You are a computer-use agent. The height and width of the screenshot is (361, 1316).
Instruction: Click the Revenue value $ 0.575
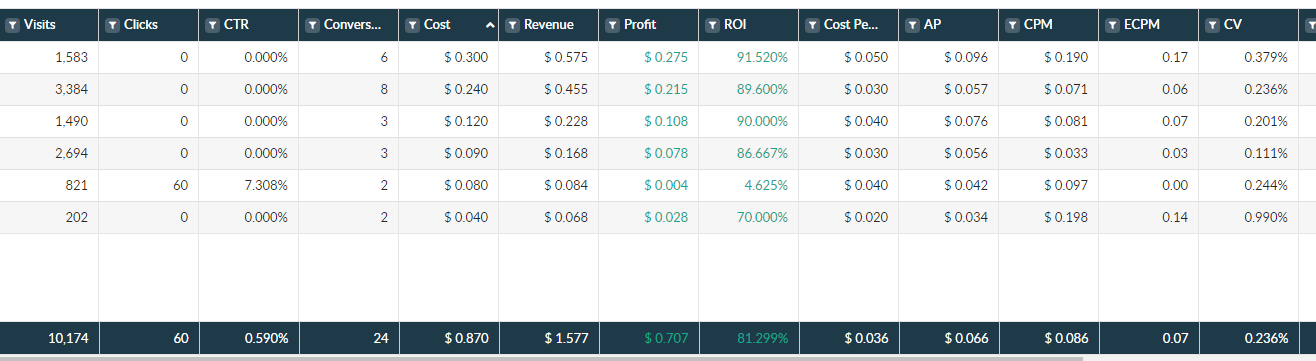click(566, 58)
